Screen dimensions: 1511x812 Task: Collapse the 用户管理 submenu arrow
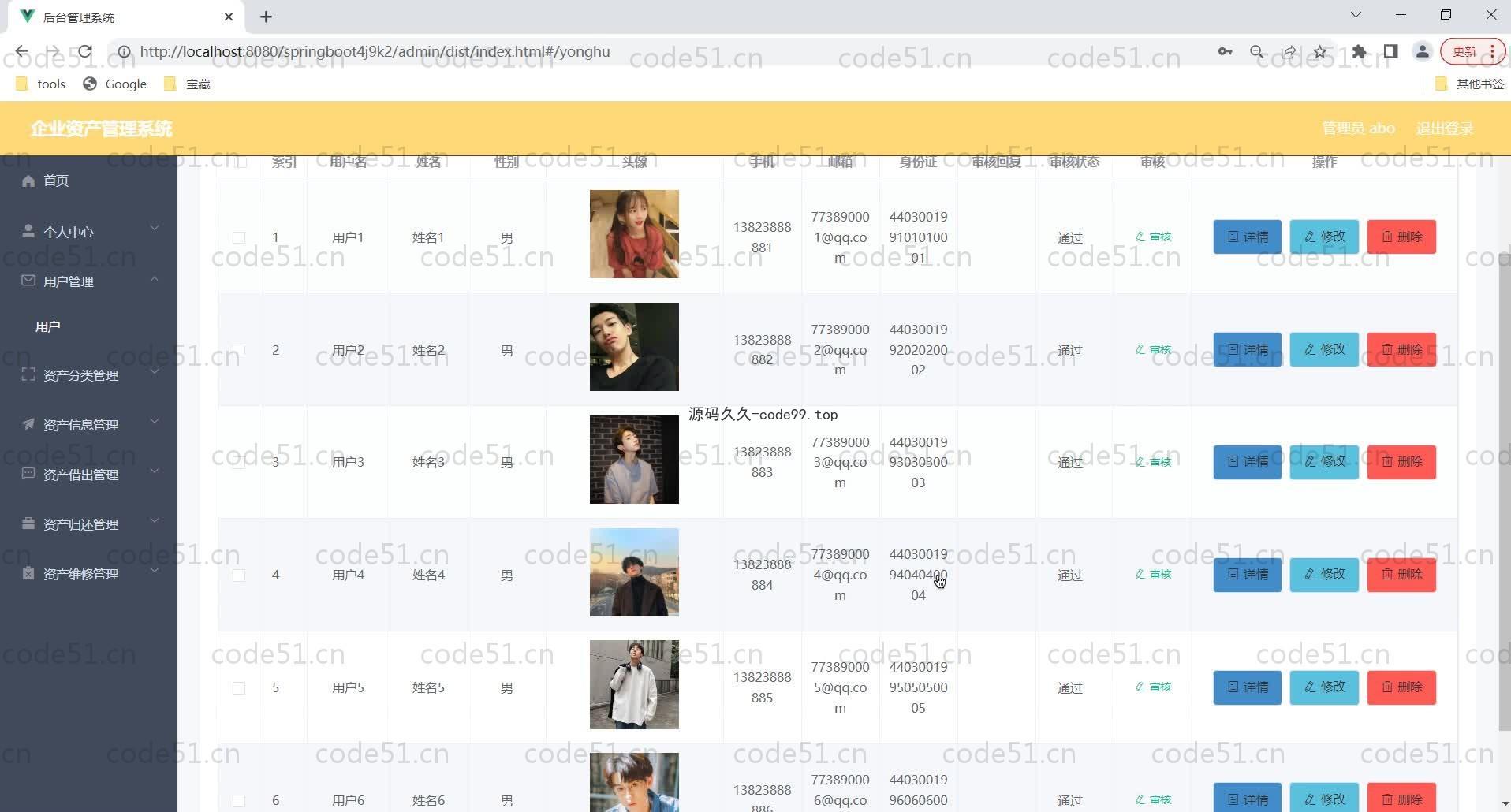point(155,278)
